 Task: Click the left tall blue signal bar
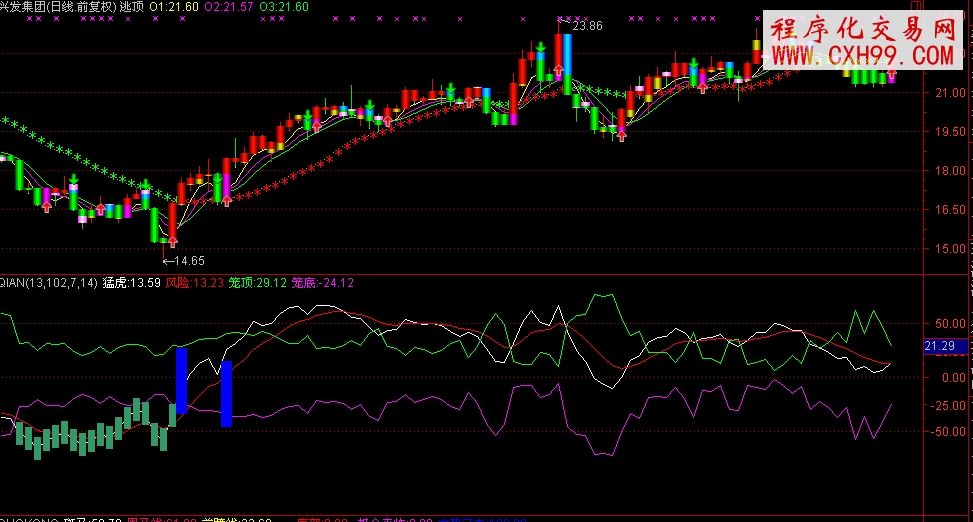181,381
